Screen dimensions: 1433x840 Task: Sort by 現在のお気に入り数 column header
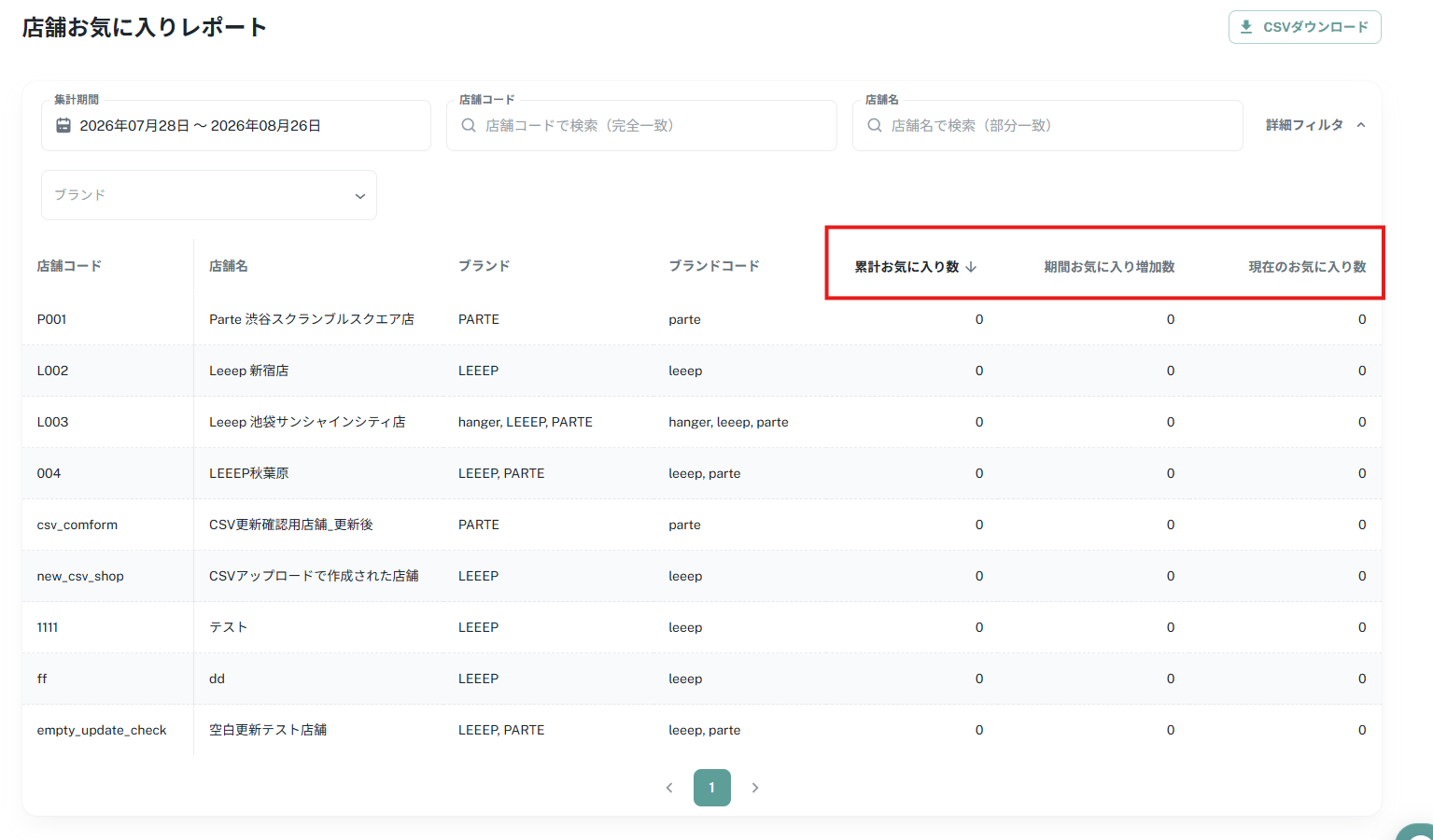click(1307, 267)
